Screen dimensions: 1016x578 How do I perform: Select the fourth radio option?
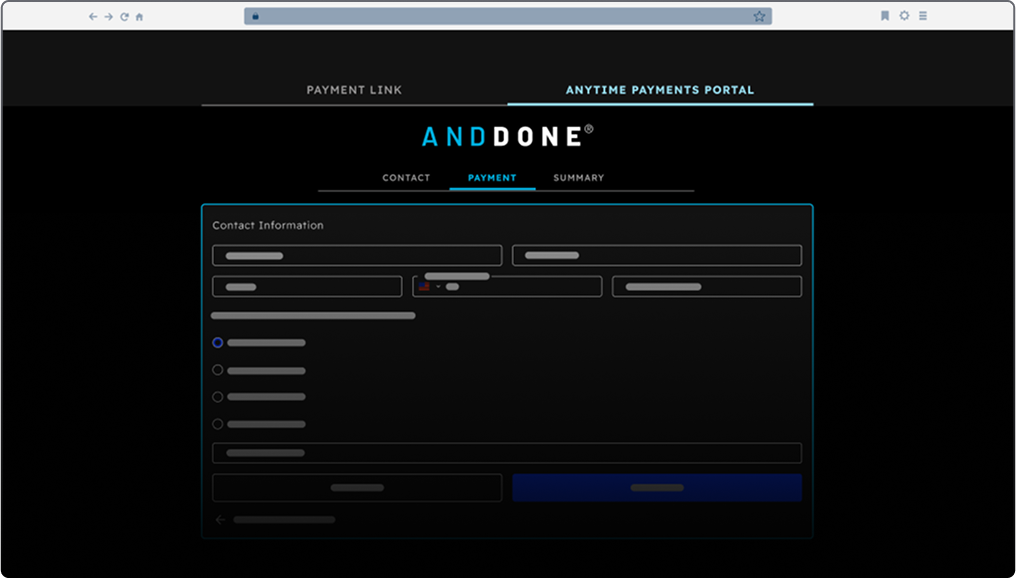pos(218,424)
